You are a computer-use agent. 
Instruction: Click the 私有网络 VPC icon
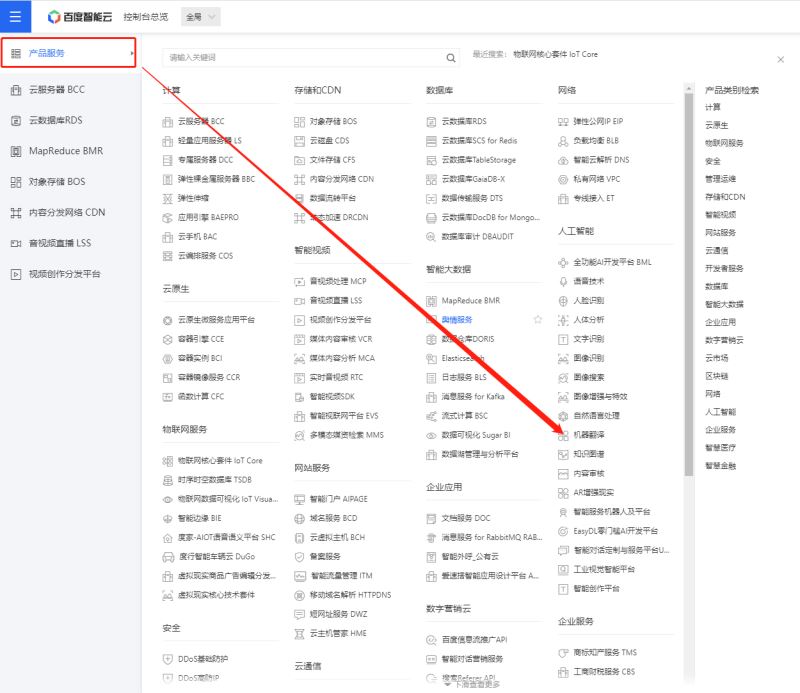click(x=563, y=180)
